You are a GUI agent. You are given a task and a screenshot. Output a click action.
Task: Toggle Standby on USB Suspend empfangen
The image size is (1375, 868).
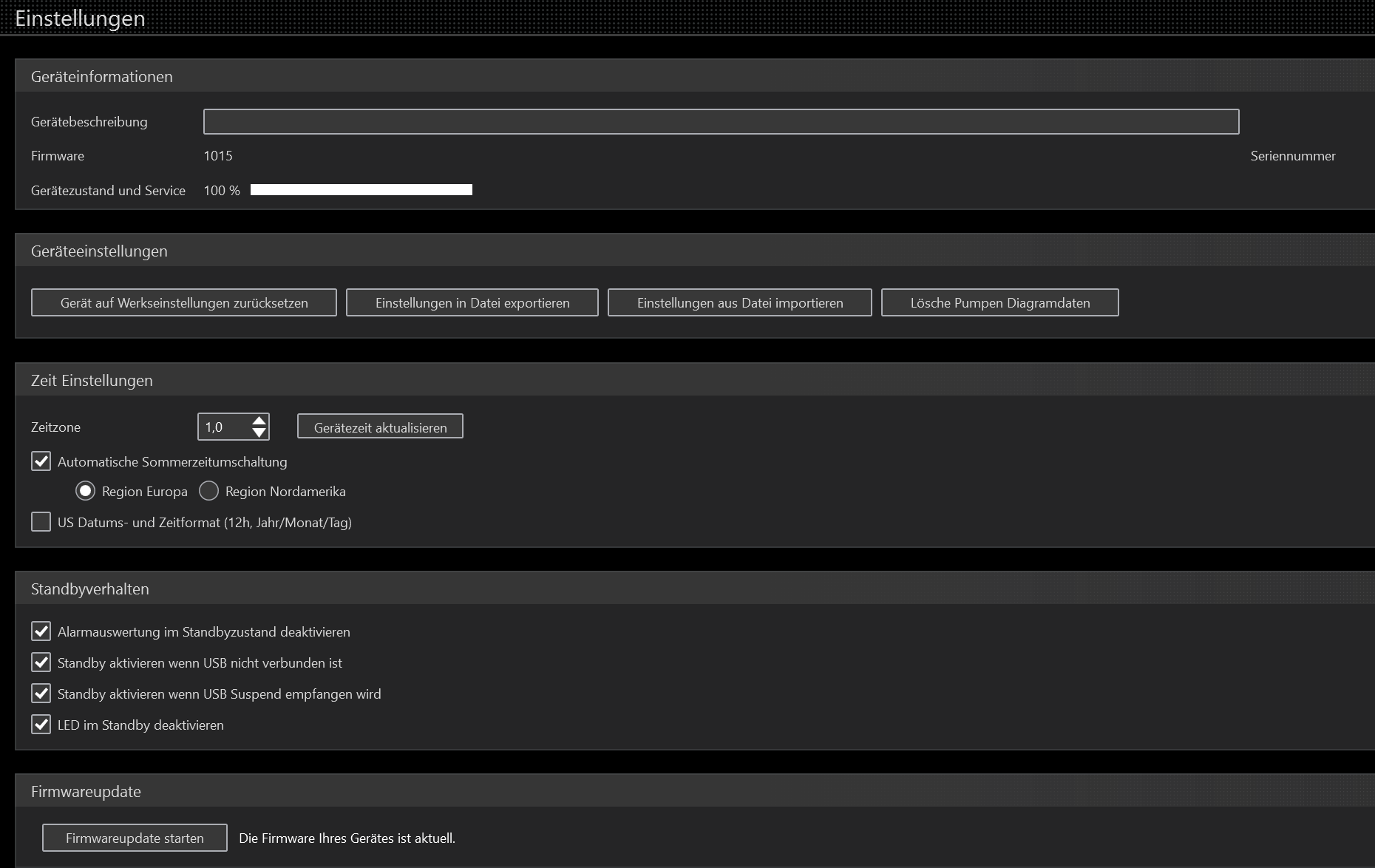tap(41, 694)
